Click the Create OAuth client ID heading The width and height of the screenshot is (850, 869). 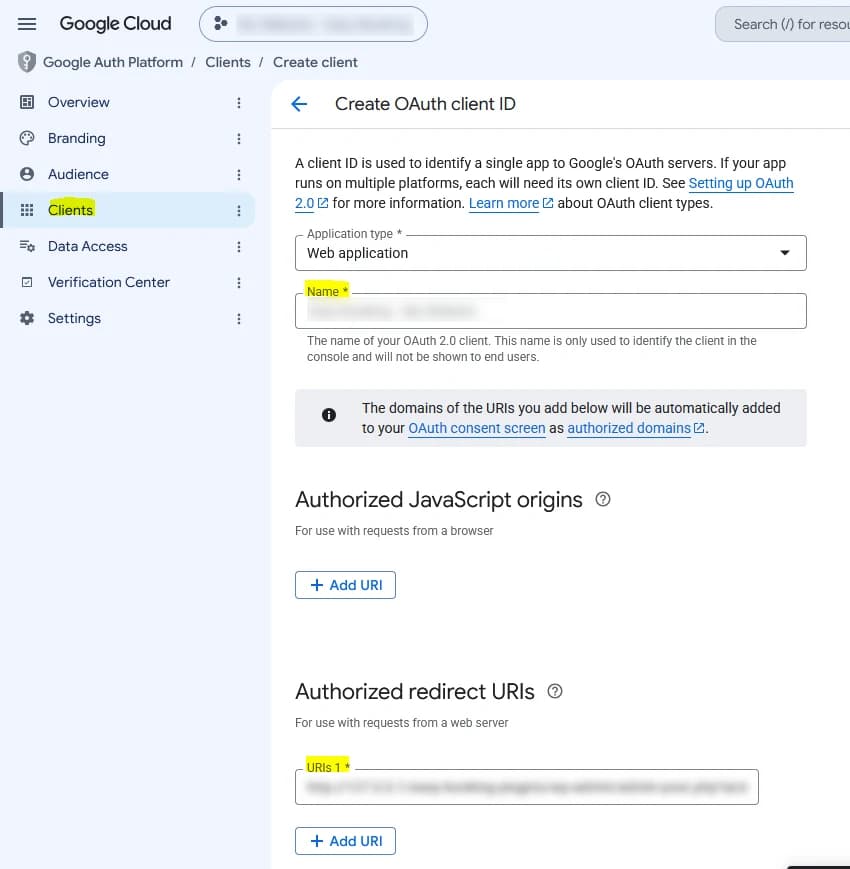pyautogui.click(x=425, y=104)
